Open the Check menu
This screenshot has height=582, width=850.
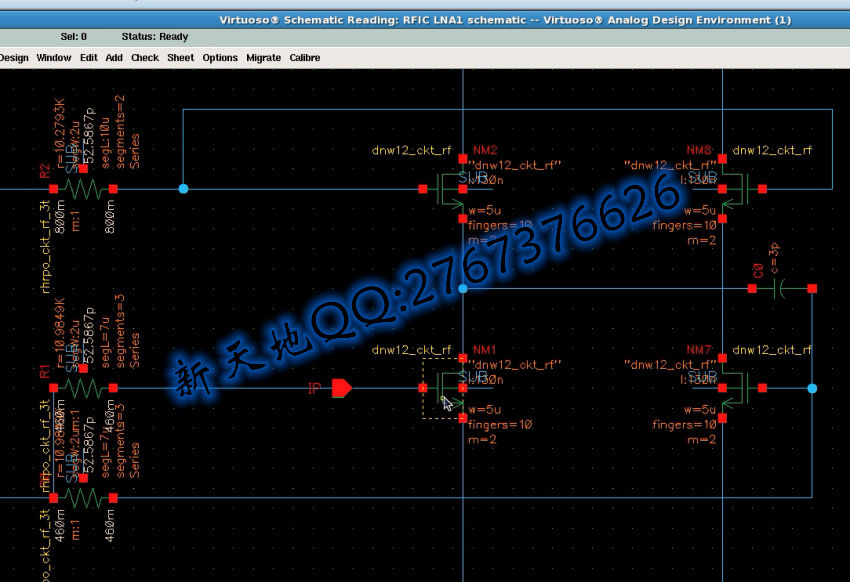point(145,57)
